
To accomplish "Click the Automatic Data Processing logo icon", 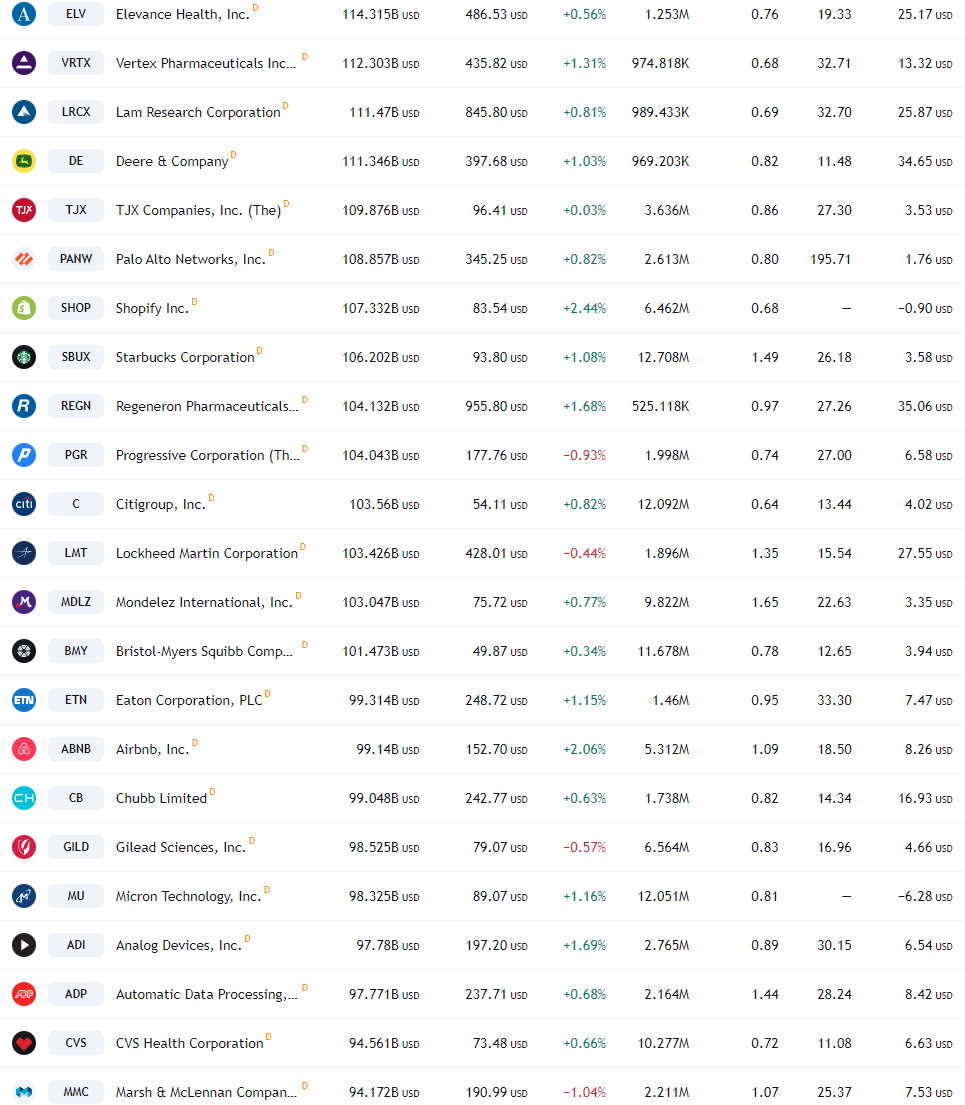I will tap(24, 994).
